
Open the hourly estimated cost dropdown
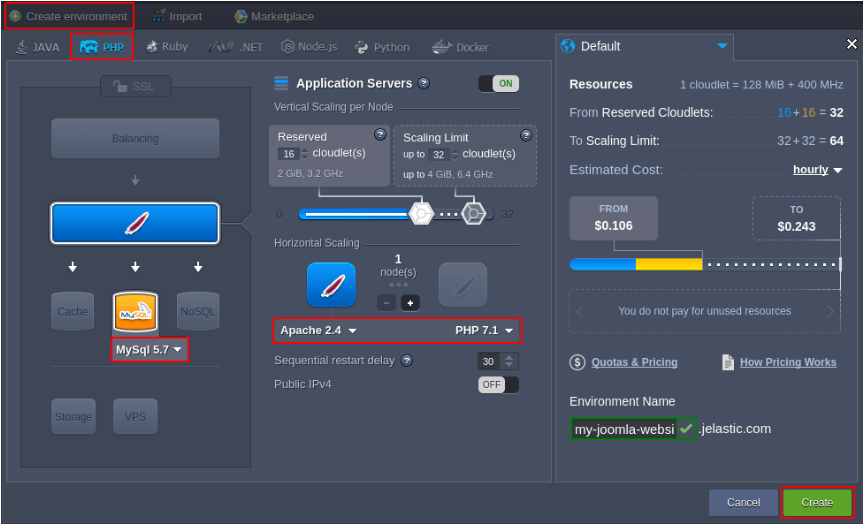point(817,170)
